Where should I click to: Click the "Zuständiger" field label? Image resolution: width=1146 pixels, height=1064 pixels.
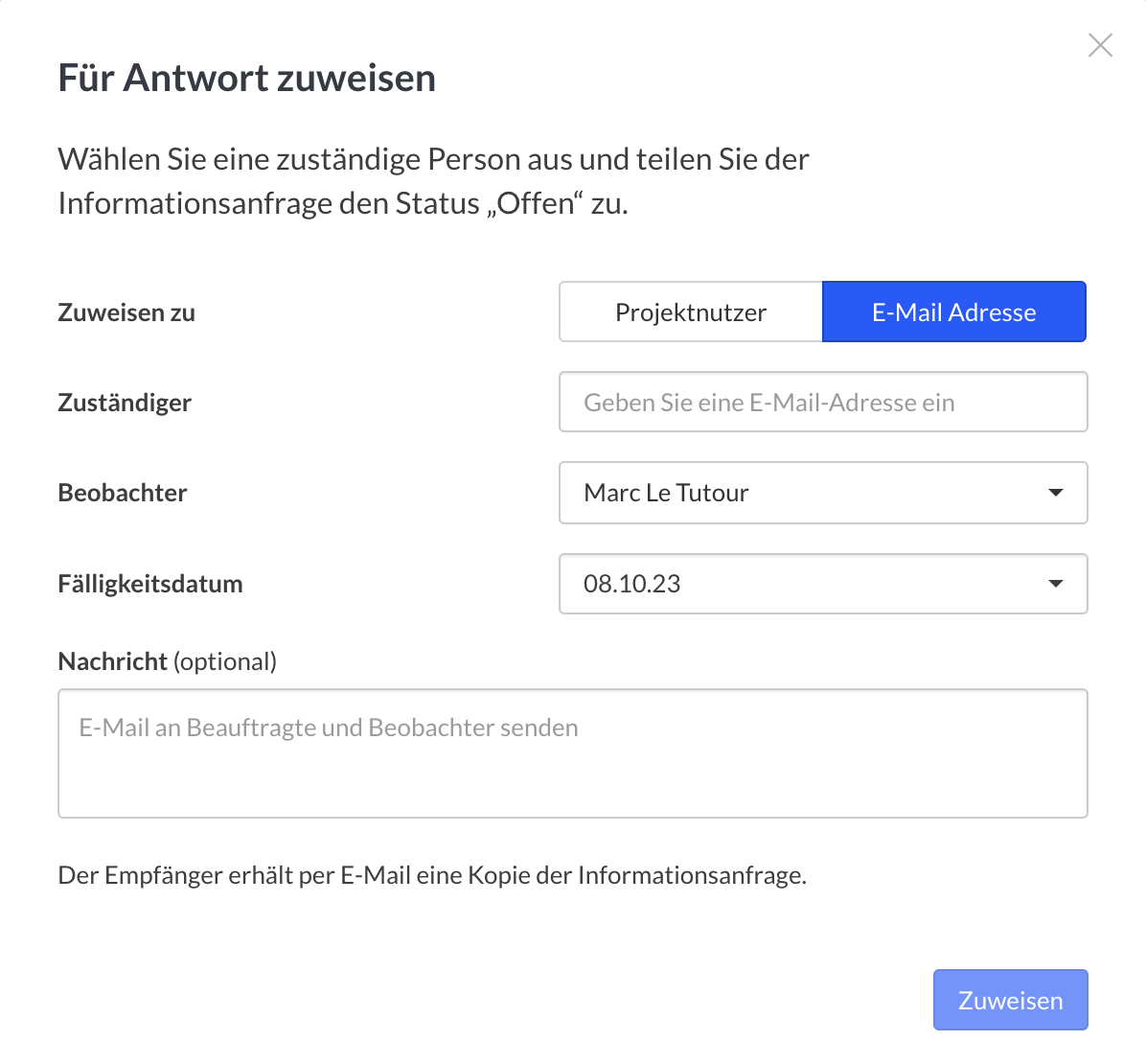click(x=125, y=403)
